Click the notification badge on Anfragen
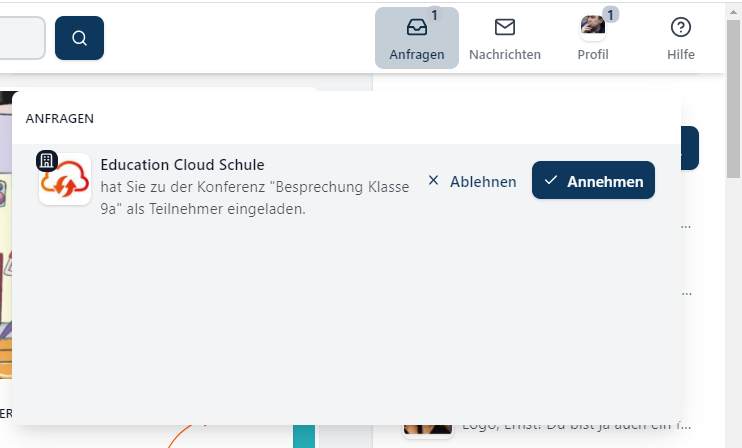Screen dimensions: 742x448 (434, 14)
